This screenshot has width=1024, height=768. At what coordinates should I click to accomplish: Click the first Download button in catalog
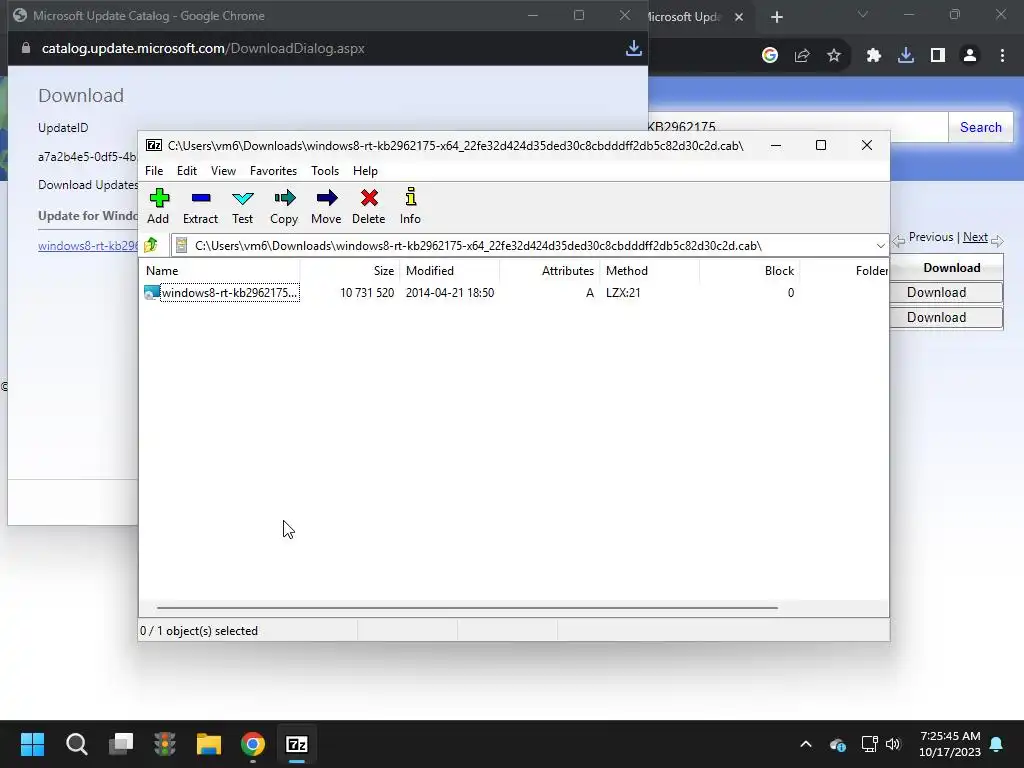click(946, 293)
